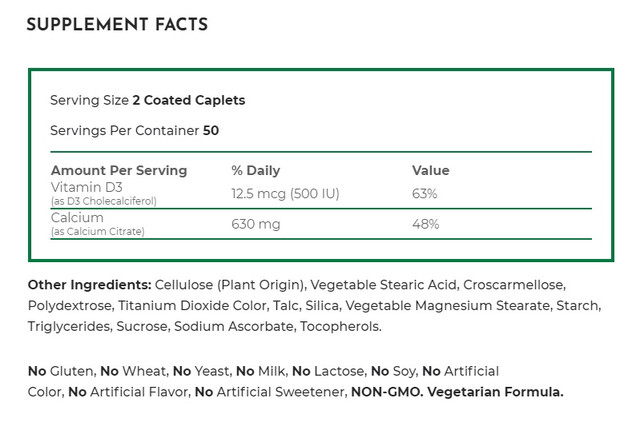Screen dimensions: 640x438
Task: Click the Serving Size 2 Coated Caplets line
Action: [147, 100]
